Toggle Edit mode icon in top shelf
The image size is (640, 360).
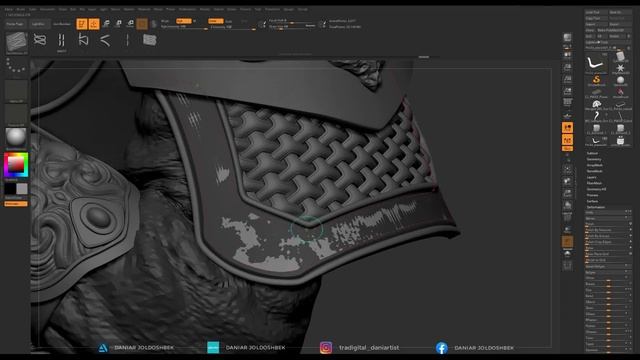pos(82,24)
